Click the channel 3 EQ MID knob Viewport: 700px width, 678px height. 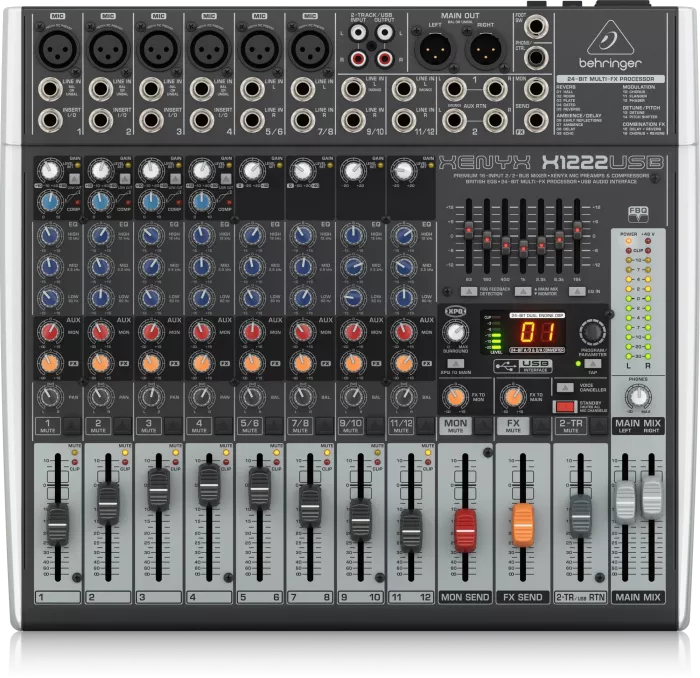(151, 266)
